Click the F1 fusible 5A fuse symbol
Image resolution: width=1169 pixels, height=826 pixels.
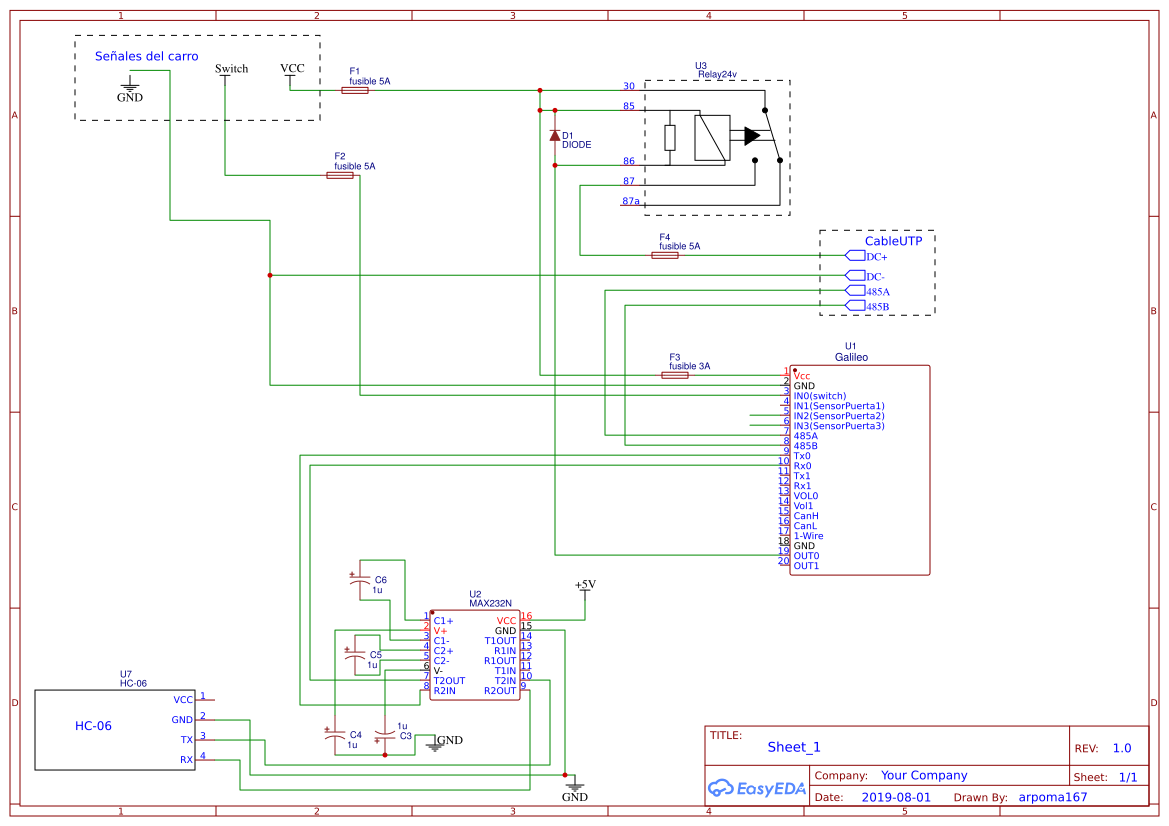click(x=355, y=90)
